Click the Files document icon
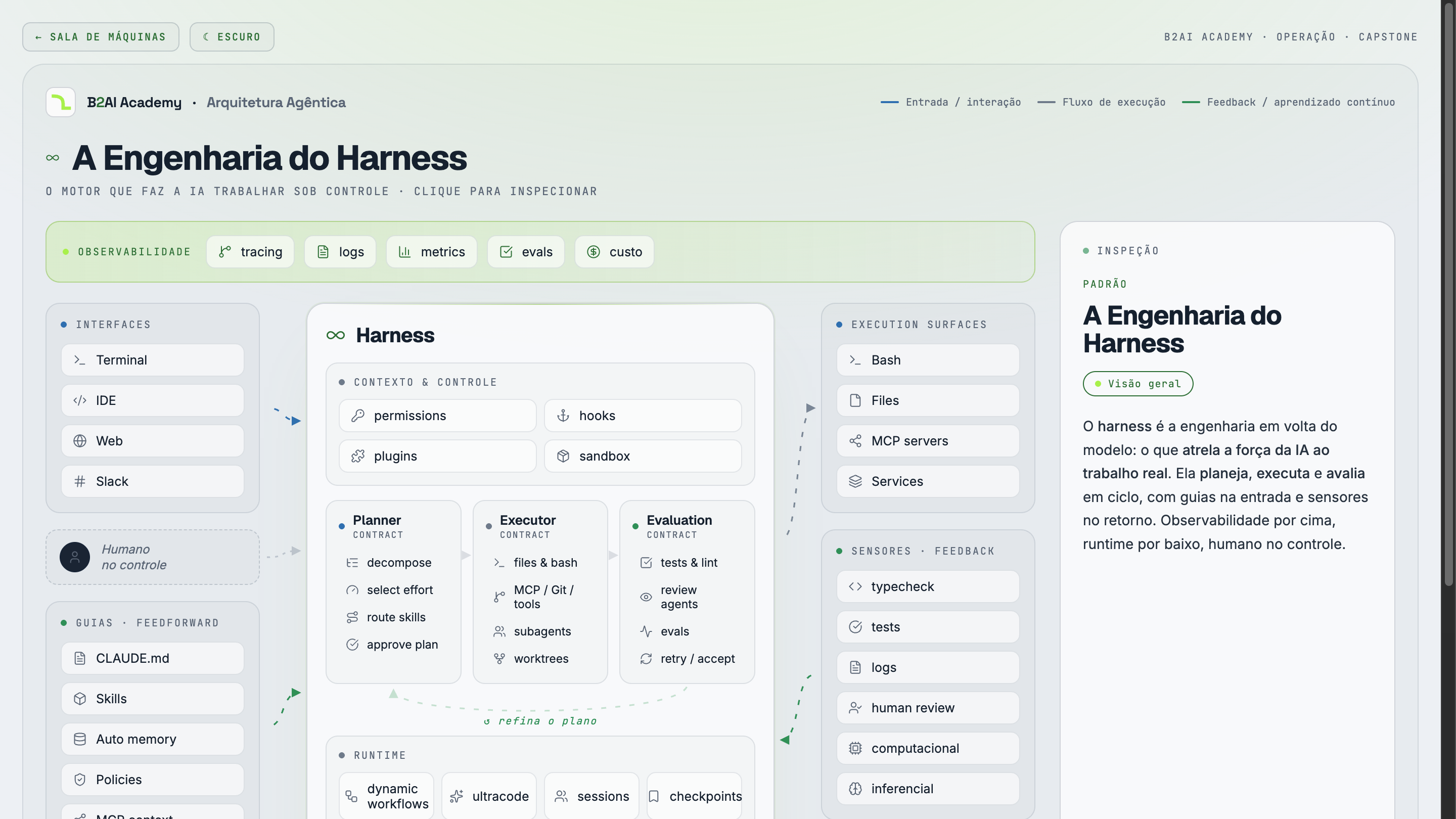1456x819 pixels. click(x=855, y=400)
